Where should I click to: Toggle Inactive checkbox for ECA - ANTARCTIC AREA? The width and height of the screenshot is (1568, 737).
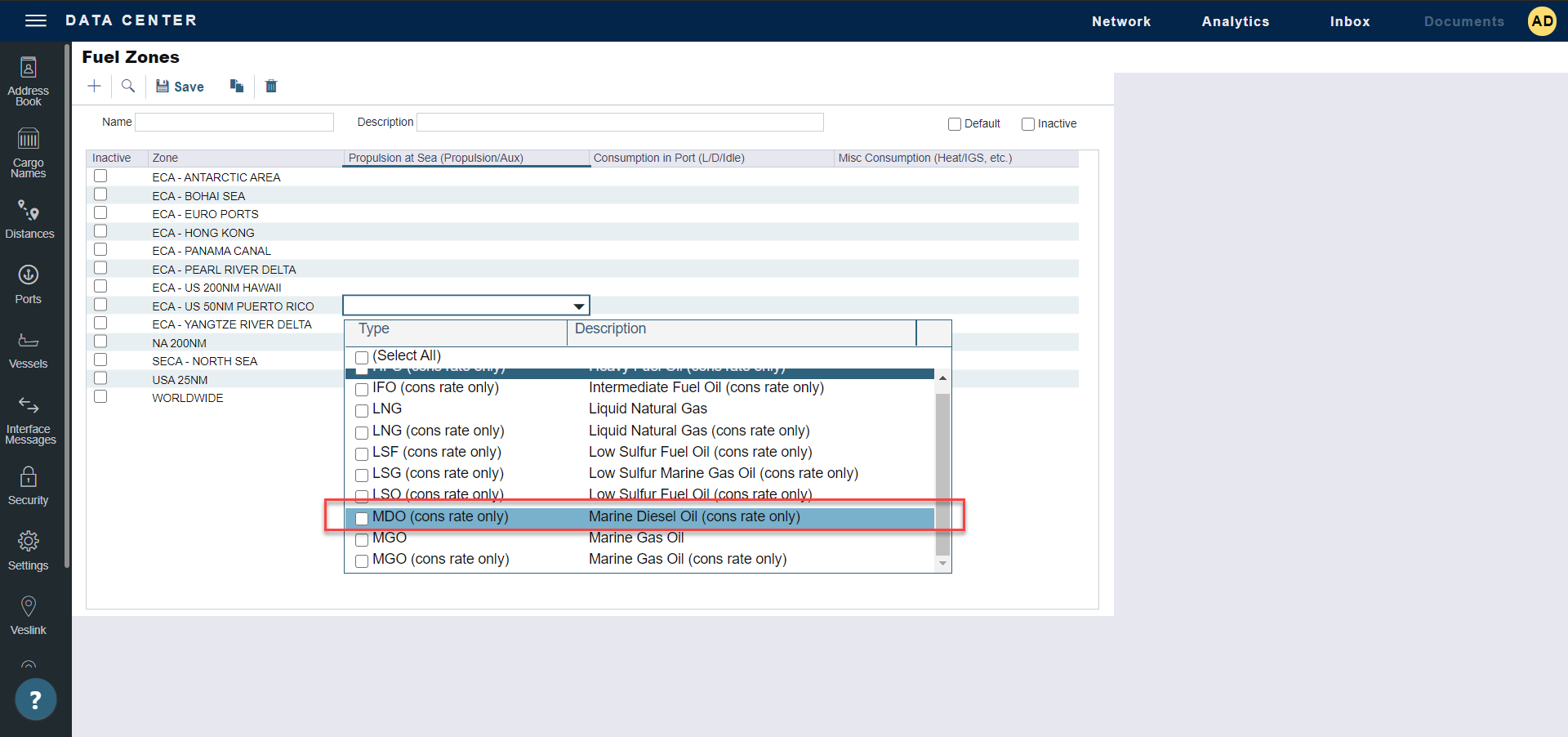pos(100,176)
